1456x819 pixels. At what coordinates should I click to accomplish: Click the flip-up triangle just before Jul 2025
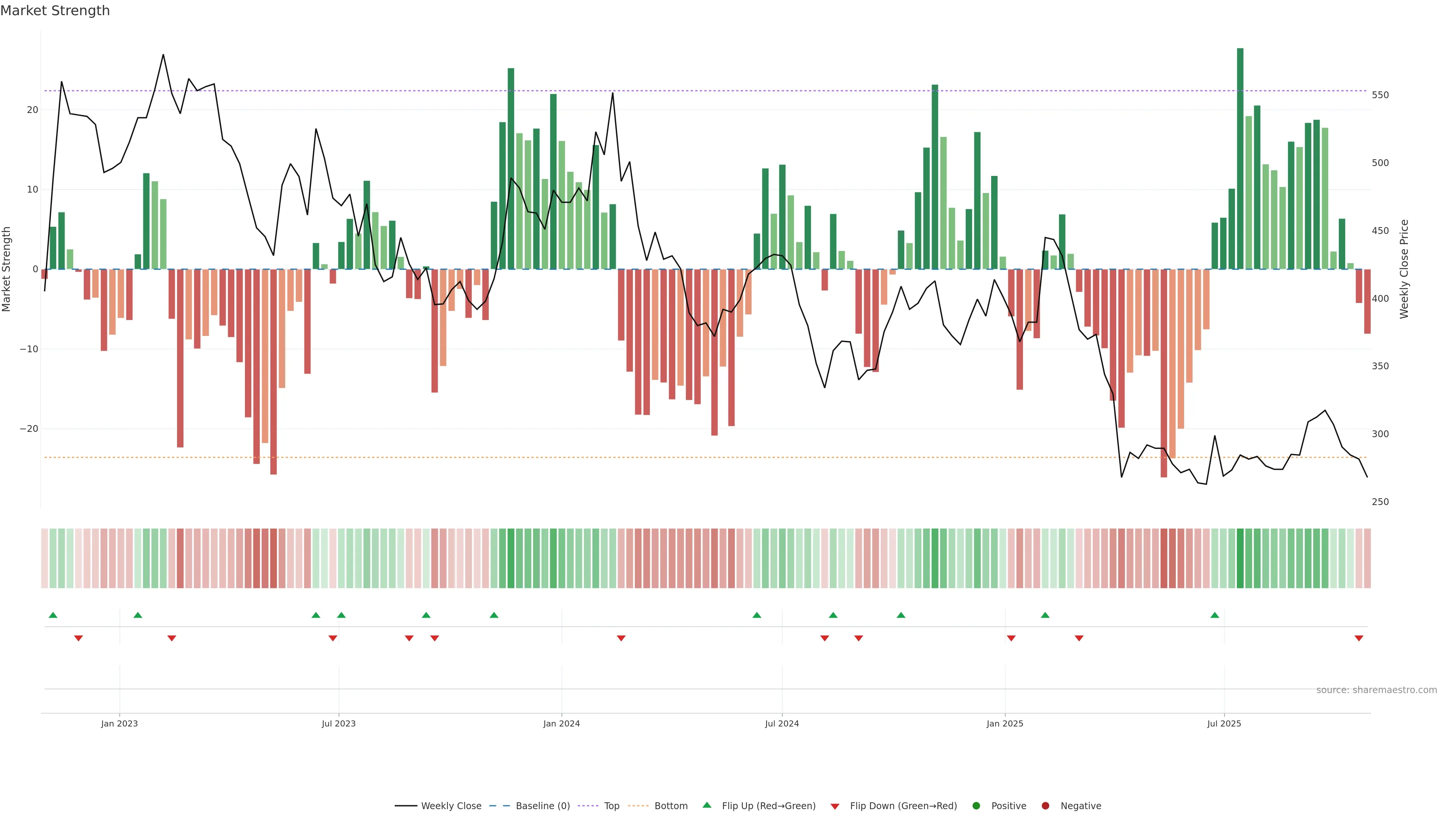click(1214, 615)
